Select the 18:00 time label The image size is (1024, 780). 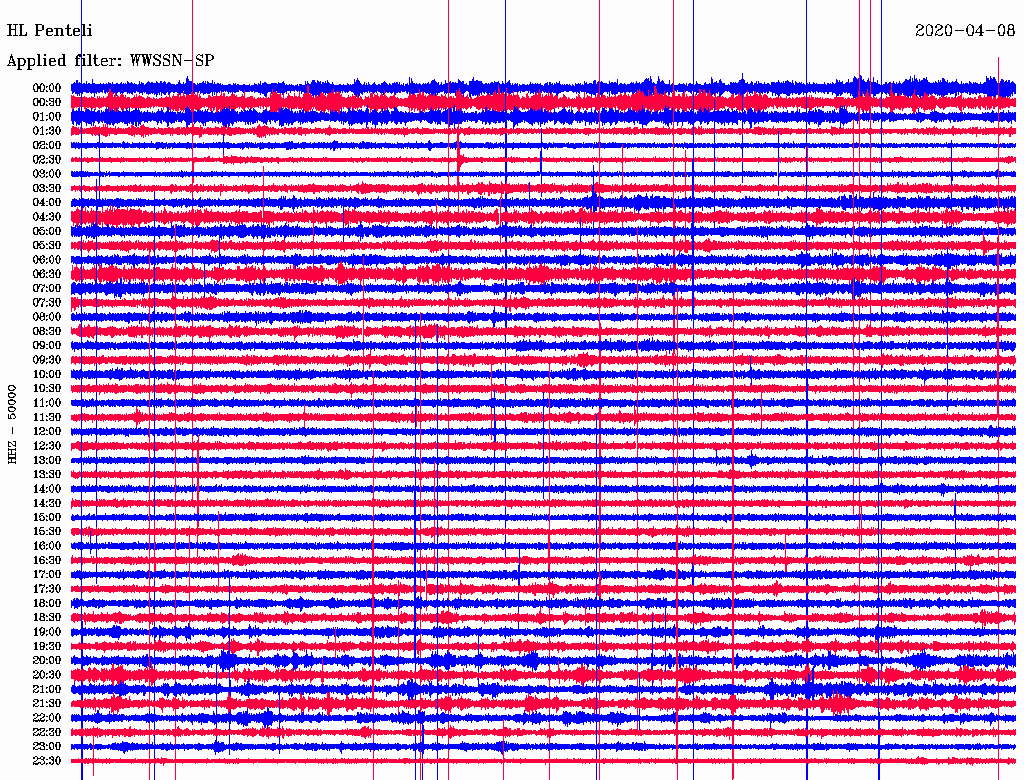(x=47, y=604)
